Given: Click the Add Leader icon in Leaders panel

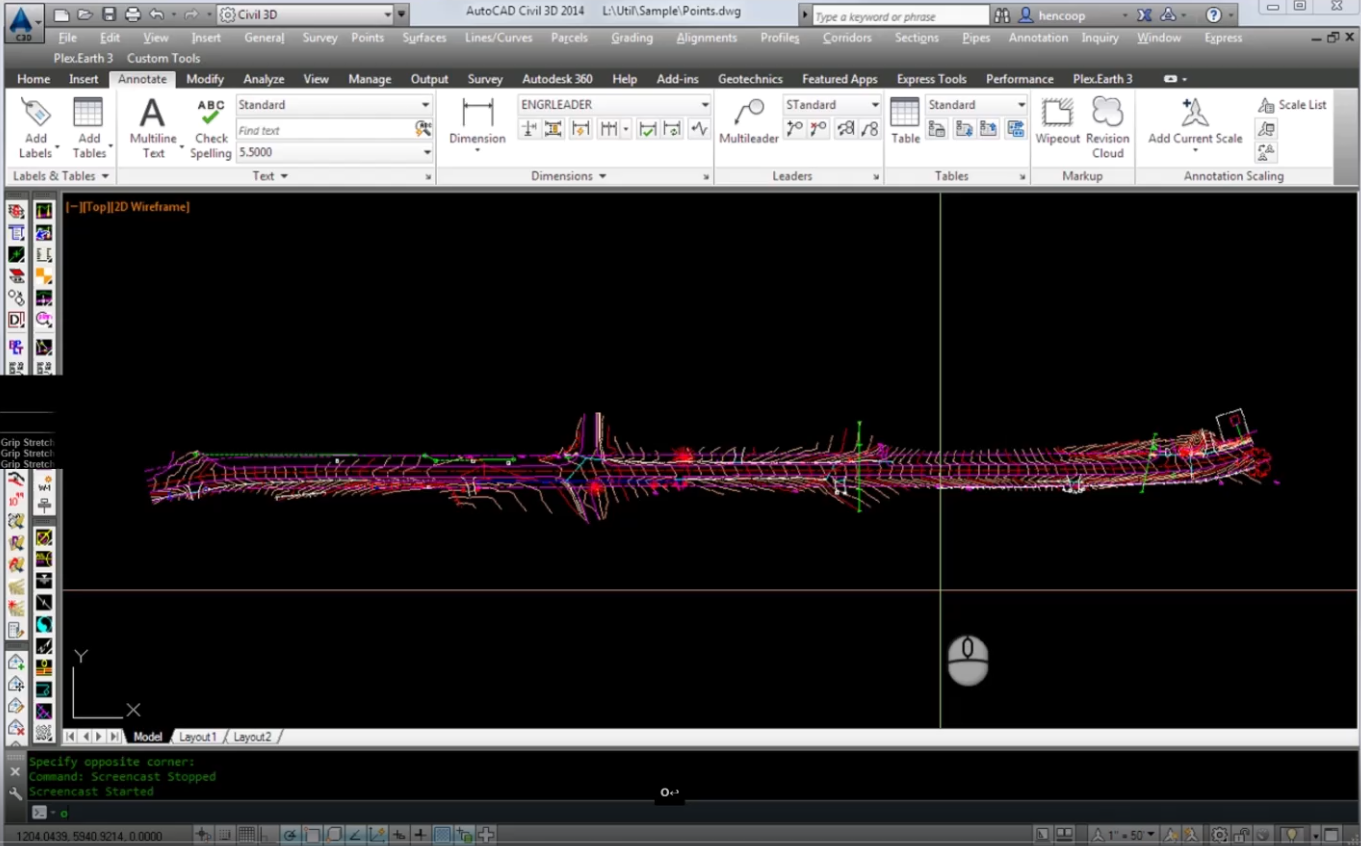Looking at the screenshot, I should tap(795, 129).
